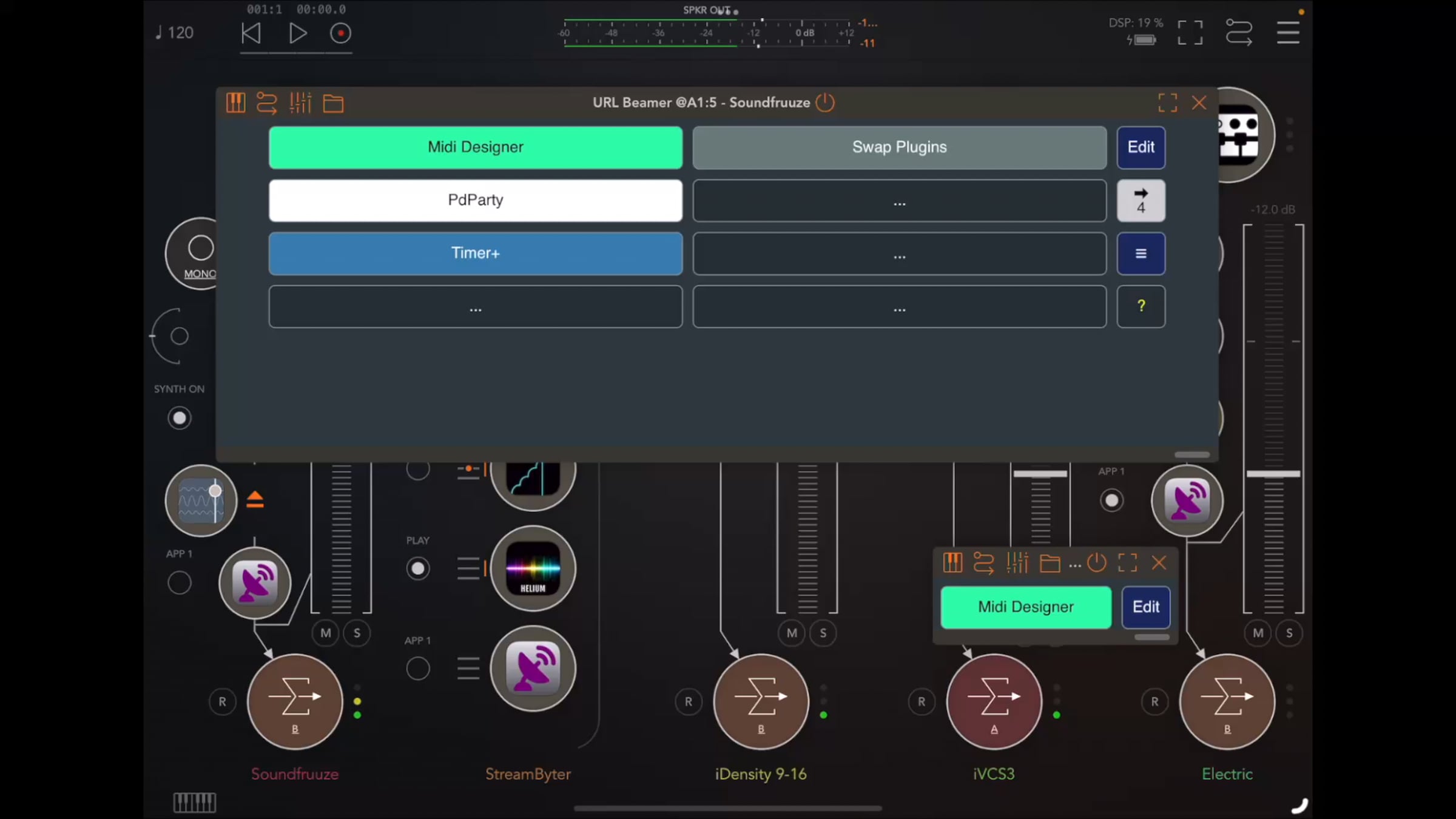Launch Midi Designer in URL Beamer window
This screenshot has width=1456, height=819.
pos(476,147)
